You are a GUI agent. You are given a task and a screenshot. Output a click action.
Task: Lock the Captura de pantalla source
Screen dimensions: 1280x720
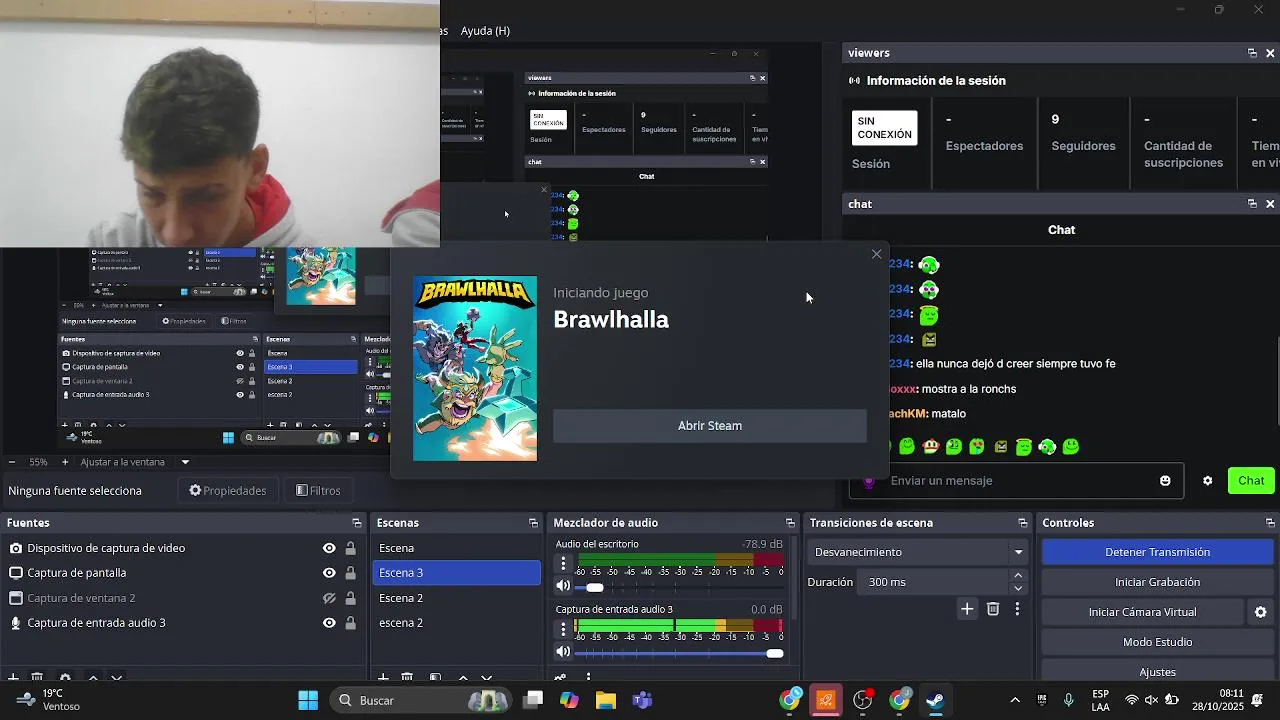point(351,573)
